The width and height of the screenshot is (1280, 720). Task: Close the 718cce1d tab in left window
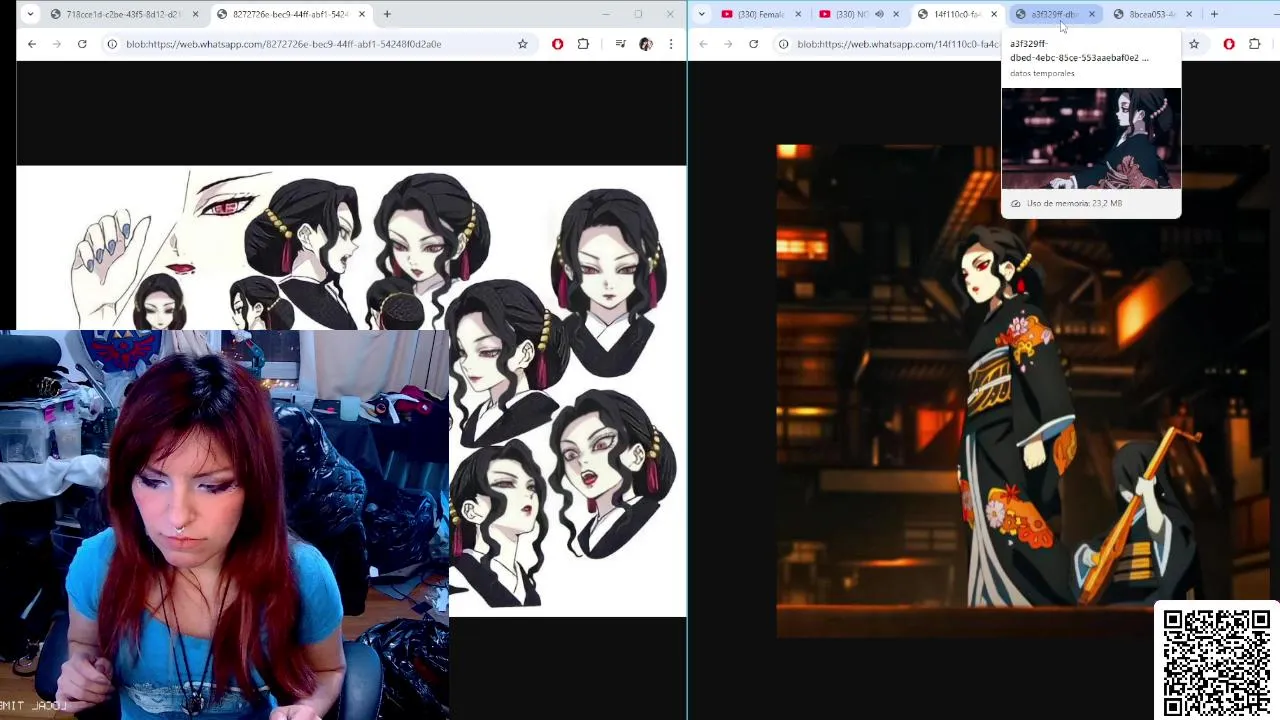[x=195, y=14]
